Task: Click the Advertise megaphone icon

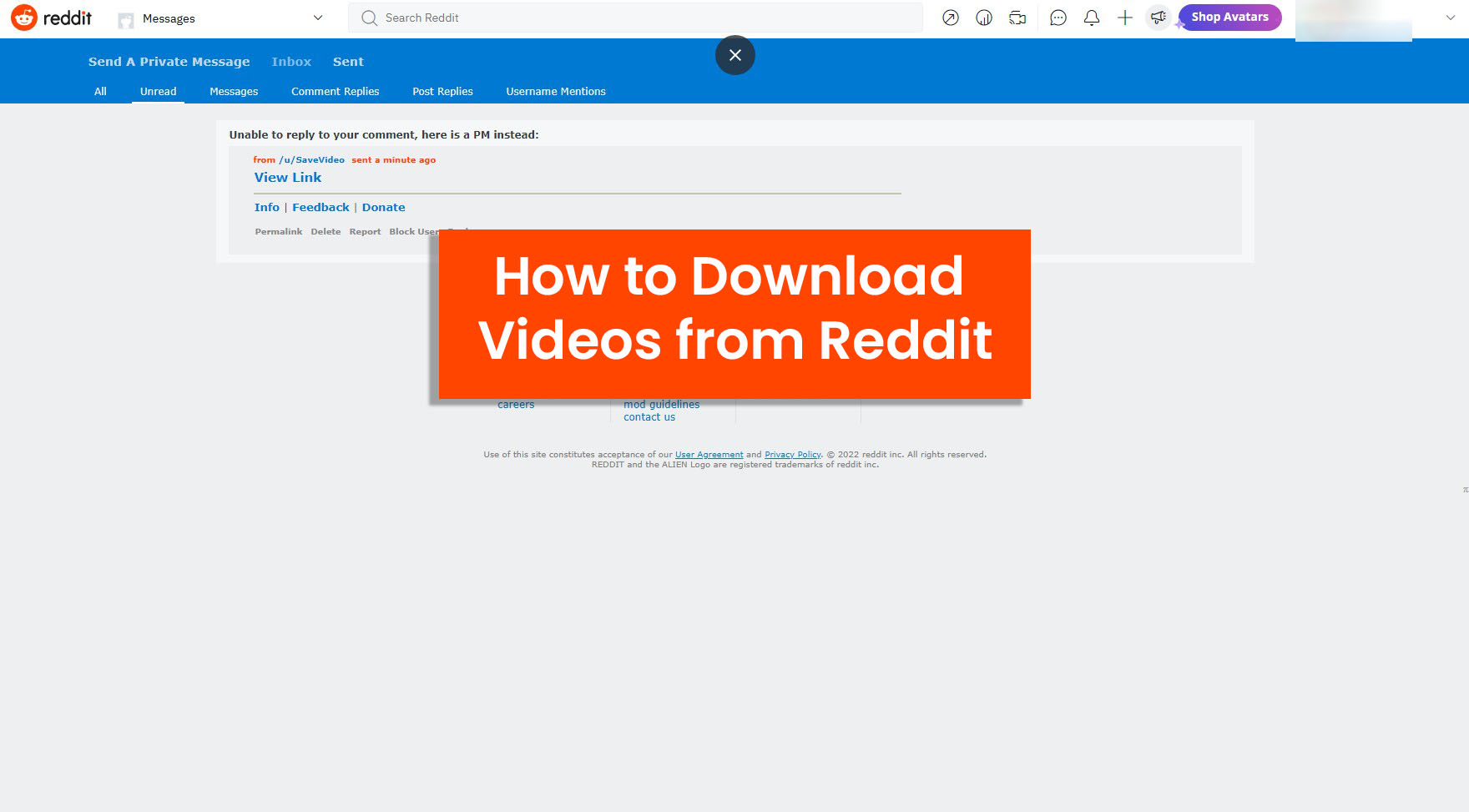Action: point(1158,18)
